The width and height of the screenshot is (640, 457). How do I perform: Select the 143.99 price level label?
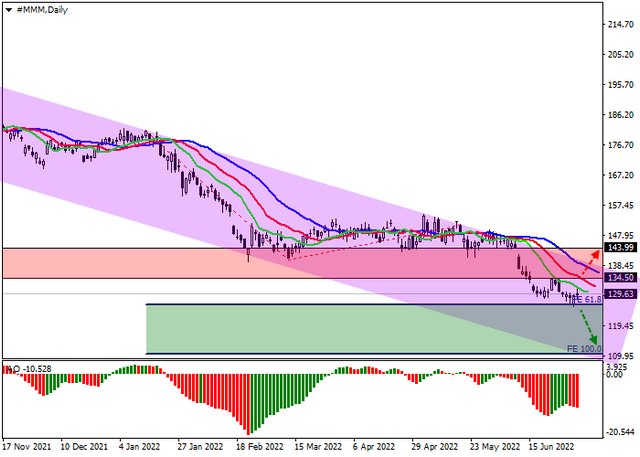coord(620,248)
